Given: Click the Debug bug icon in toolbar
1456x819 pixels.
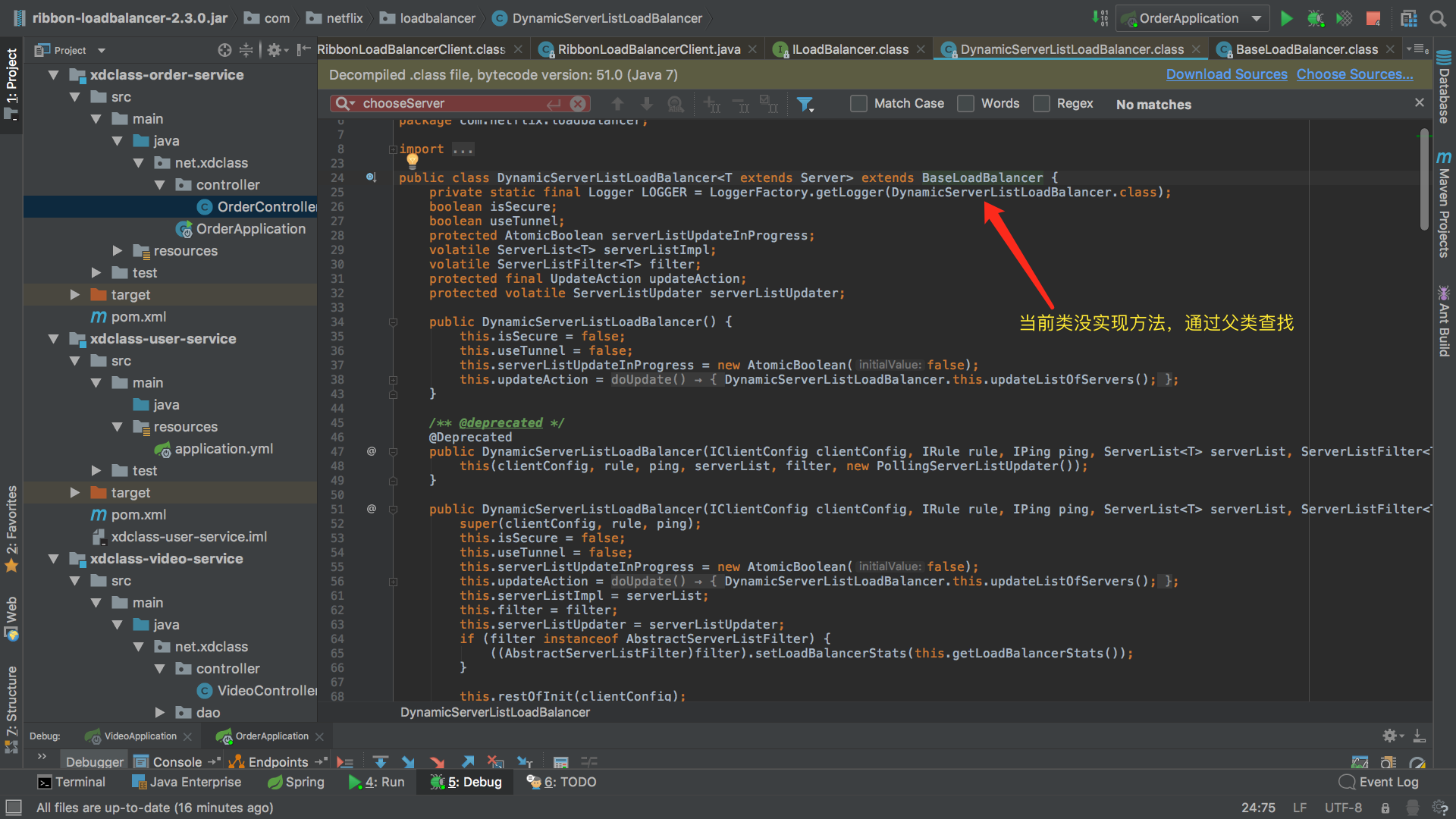Looking at the screenshot, I should click(1315, 18).
